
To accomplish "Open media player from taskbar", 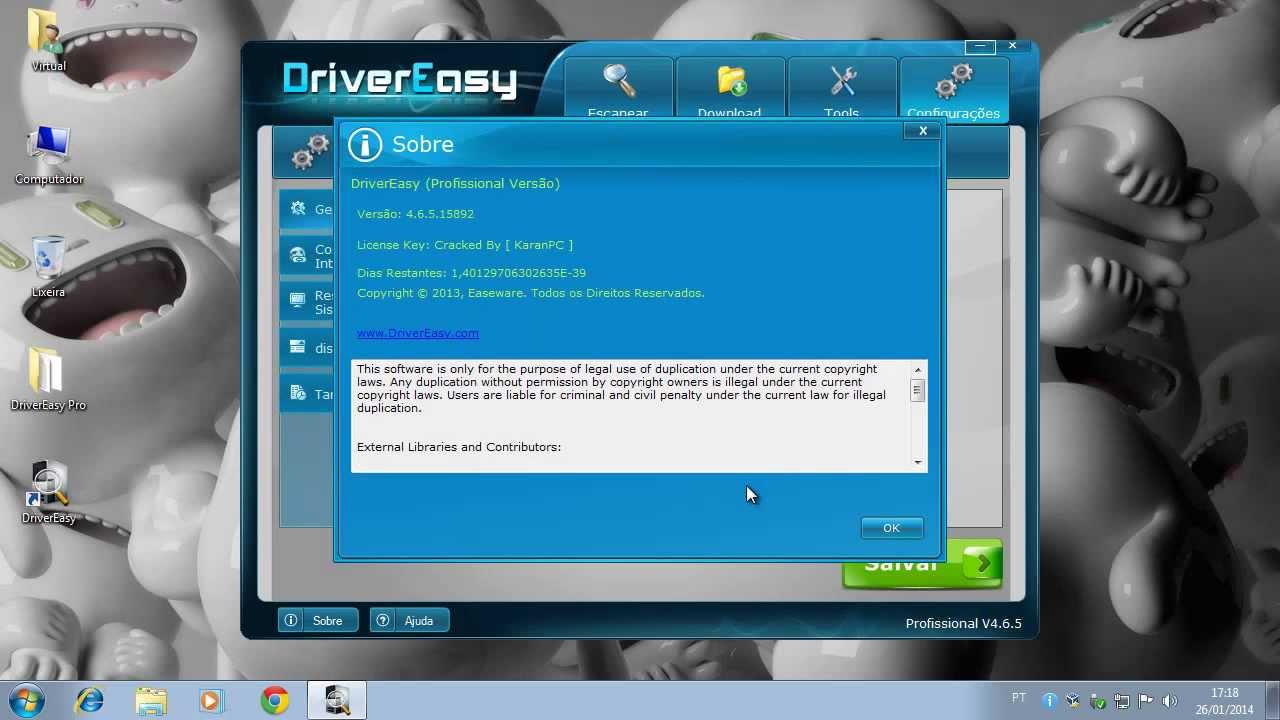I will coord(211,701).
